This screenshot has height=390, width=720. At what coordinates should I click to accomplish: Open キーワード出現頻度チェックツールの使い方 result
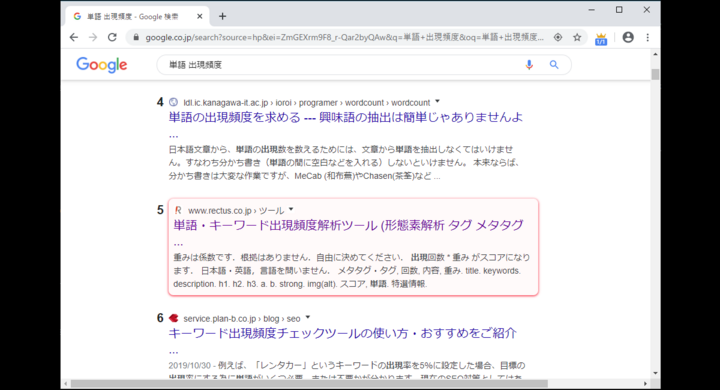click(343, 333)
